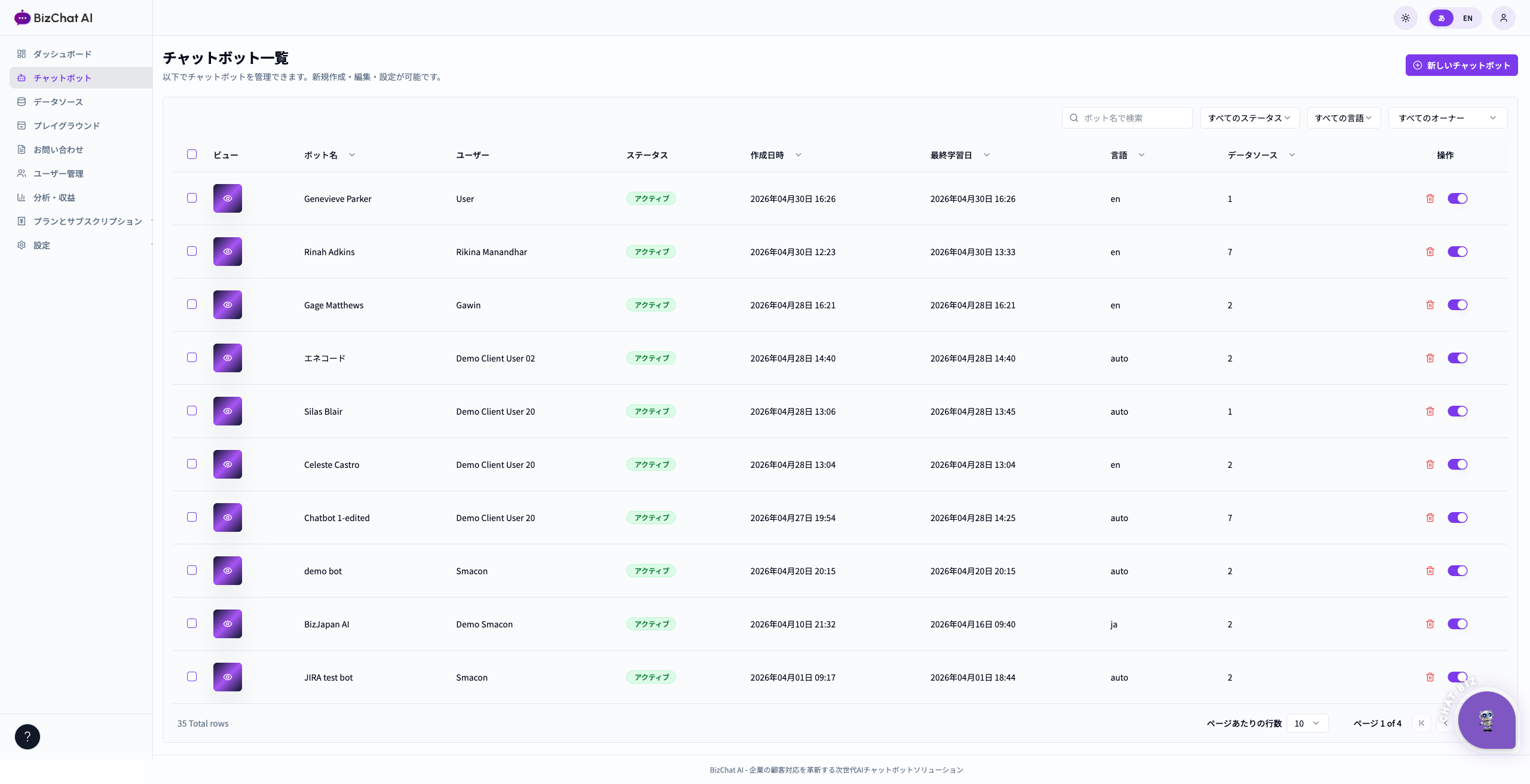Open the eye preview for demo bot
The image size is (1530, 784).
(x=228, y=571)
